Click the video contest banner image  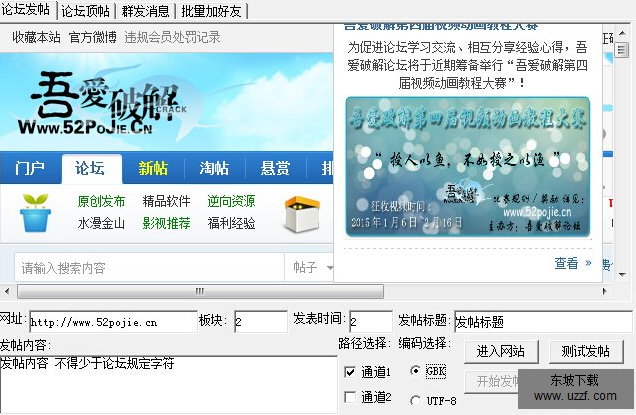coord(468,166)
